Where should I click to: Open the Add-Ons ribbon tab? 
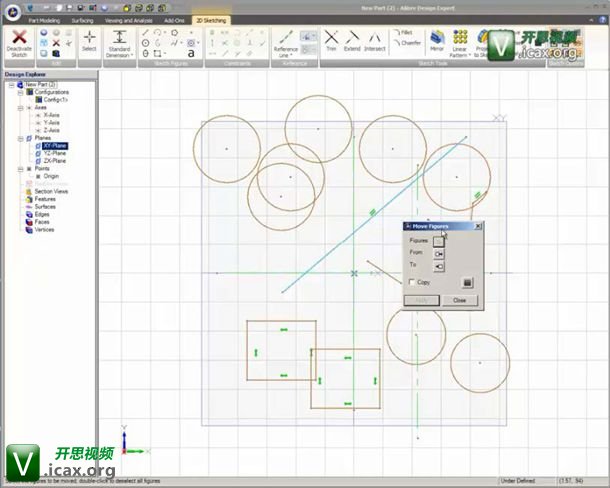tap(174, 21)
